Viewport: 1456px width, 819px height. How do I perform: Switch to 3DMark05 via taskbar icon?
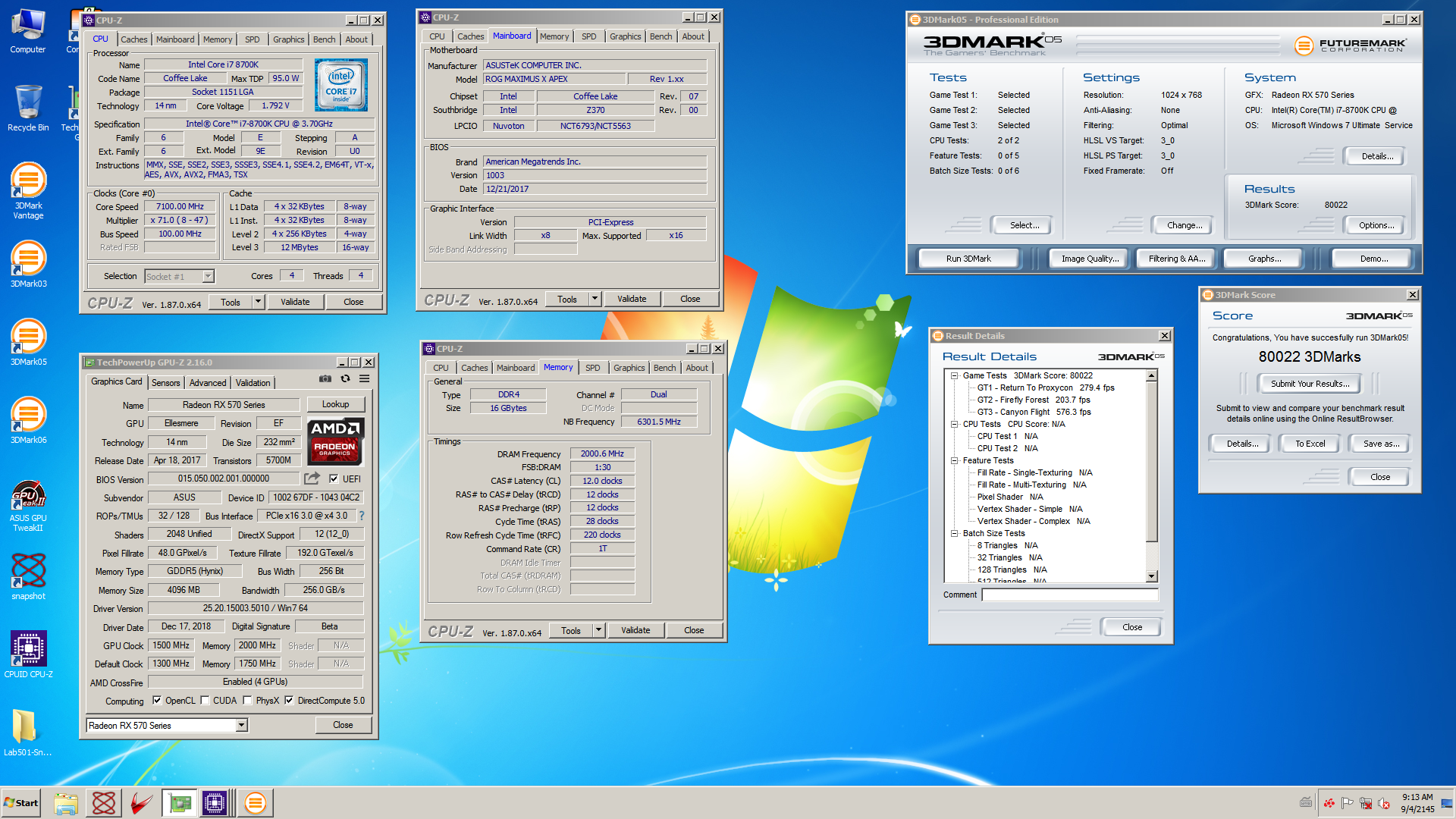(256, 803)
